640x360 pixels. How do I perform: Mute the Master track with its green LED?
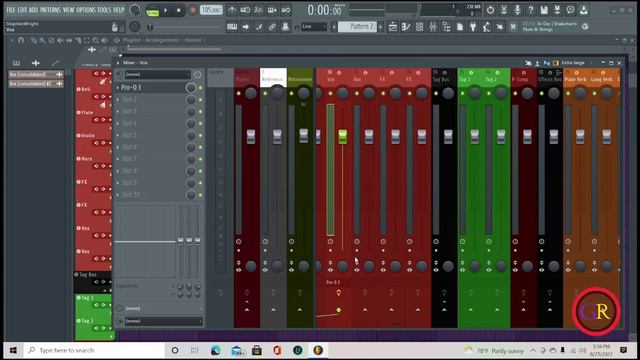pos(239,93)
